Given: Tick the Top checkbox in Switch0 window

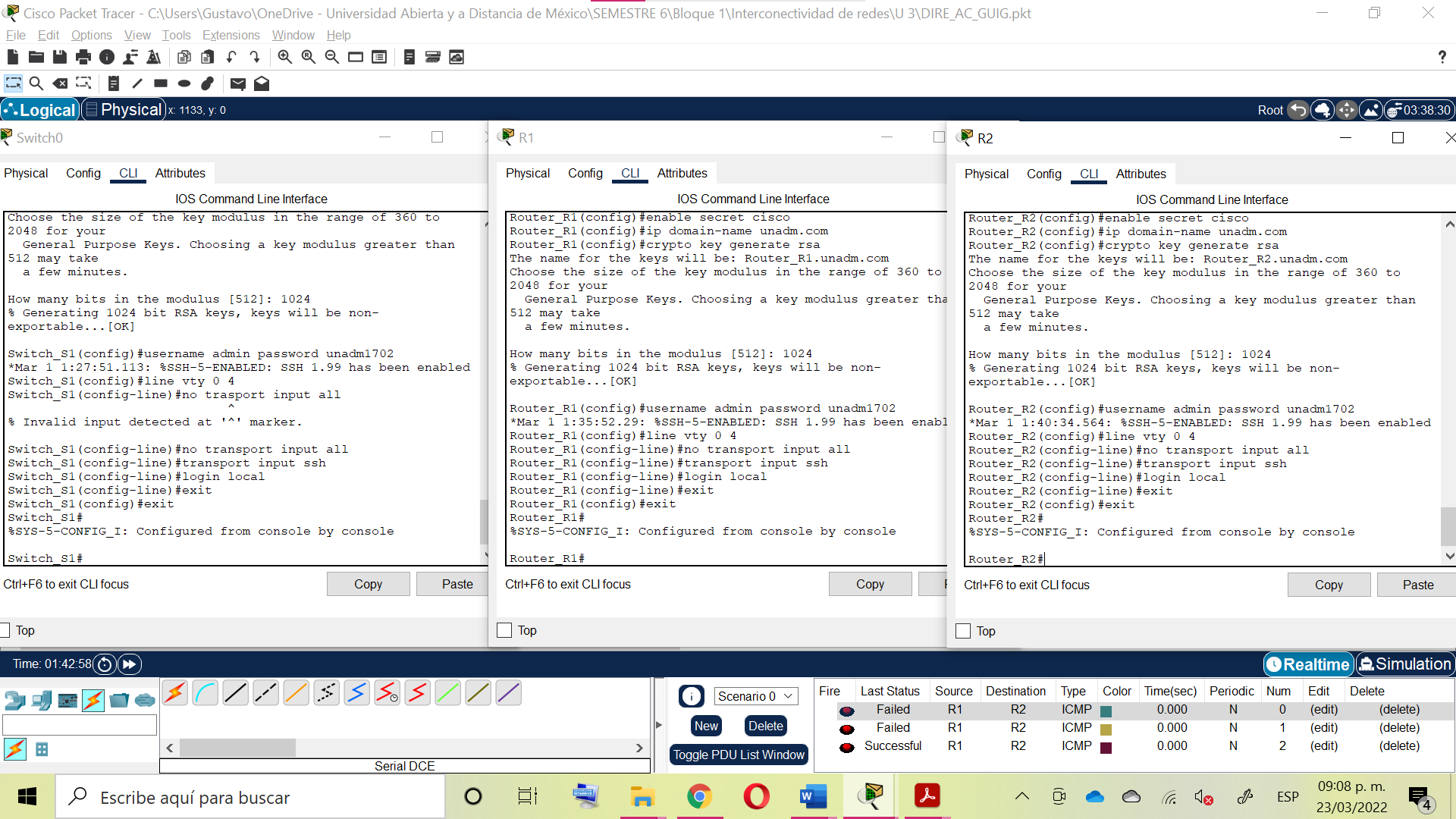Looking at the screenshot, I should (5, 630).
